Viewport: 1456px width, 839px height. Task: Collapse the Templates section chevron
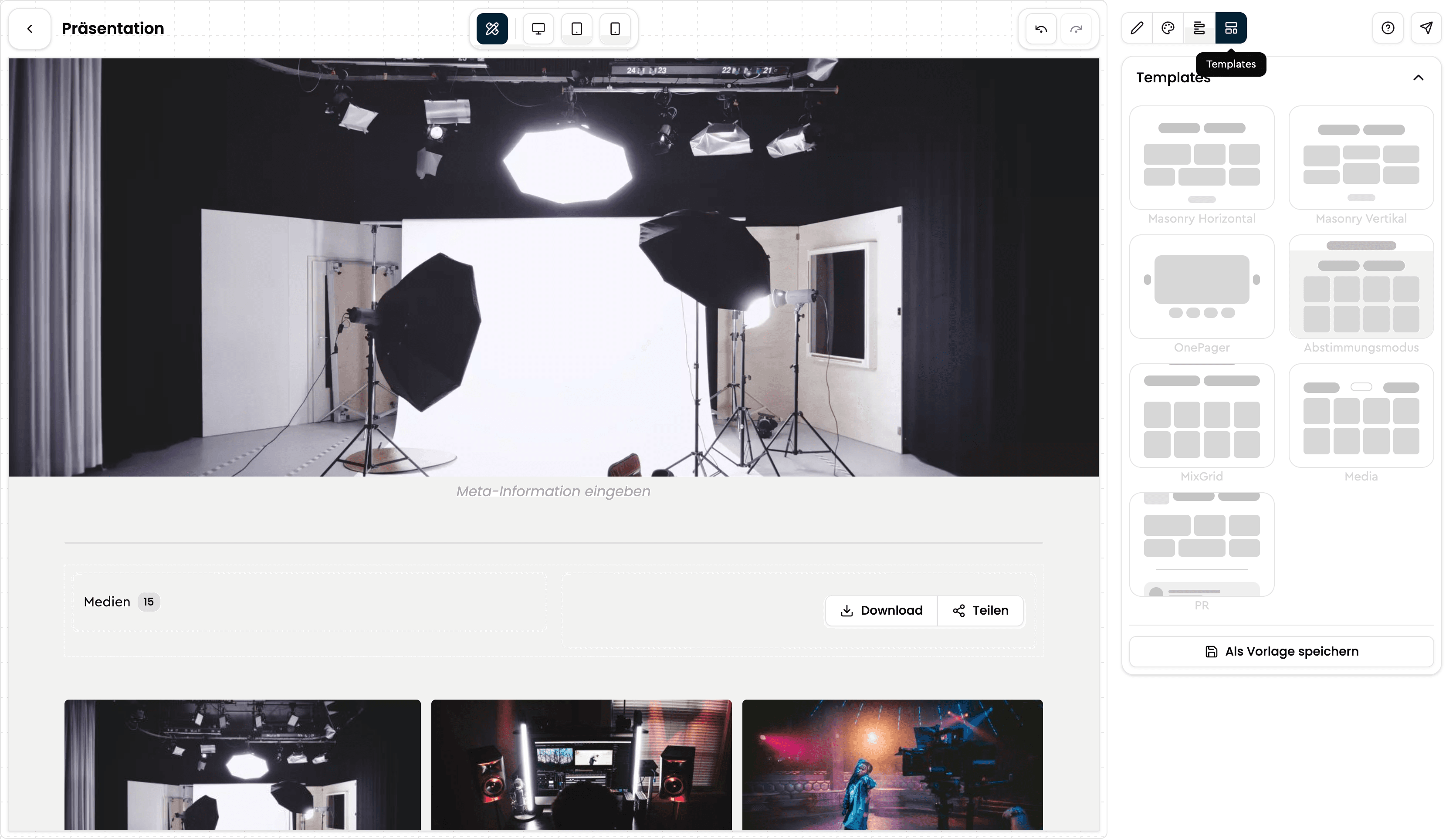pyautogui.click(x=1418, y=78)
